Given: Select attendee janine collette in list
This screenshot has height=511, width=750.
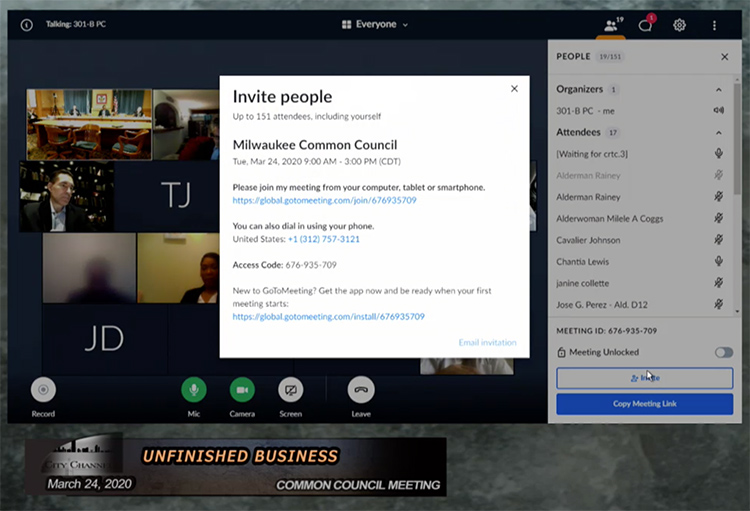Looking at the screenshot, I should click(582, 283).
